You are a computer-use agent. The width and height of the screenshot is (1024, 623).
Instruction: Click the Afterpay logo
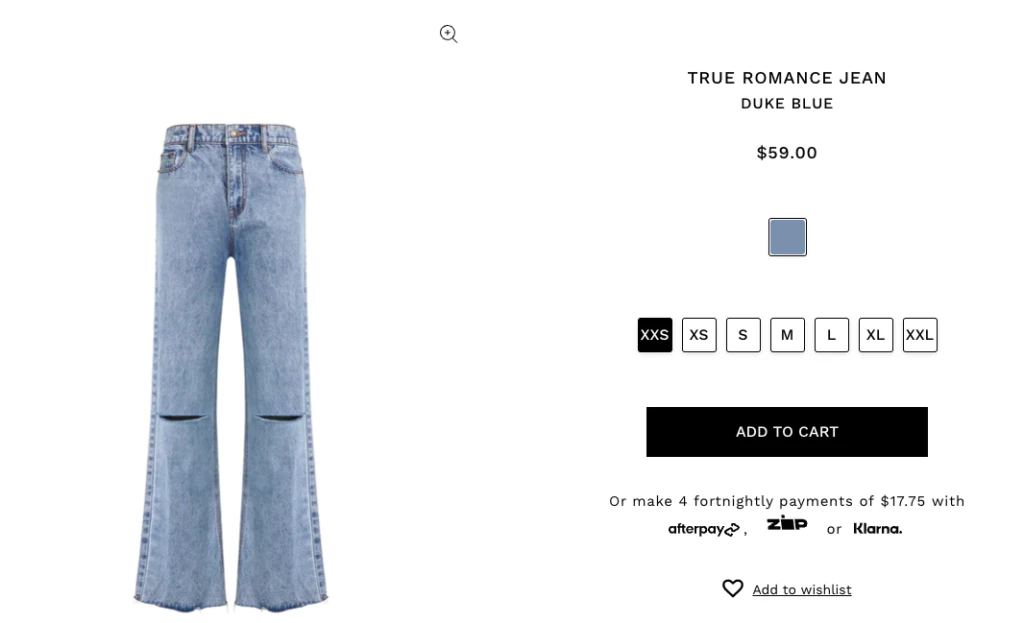tap(703, 529)
